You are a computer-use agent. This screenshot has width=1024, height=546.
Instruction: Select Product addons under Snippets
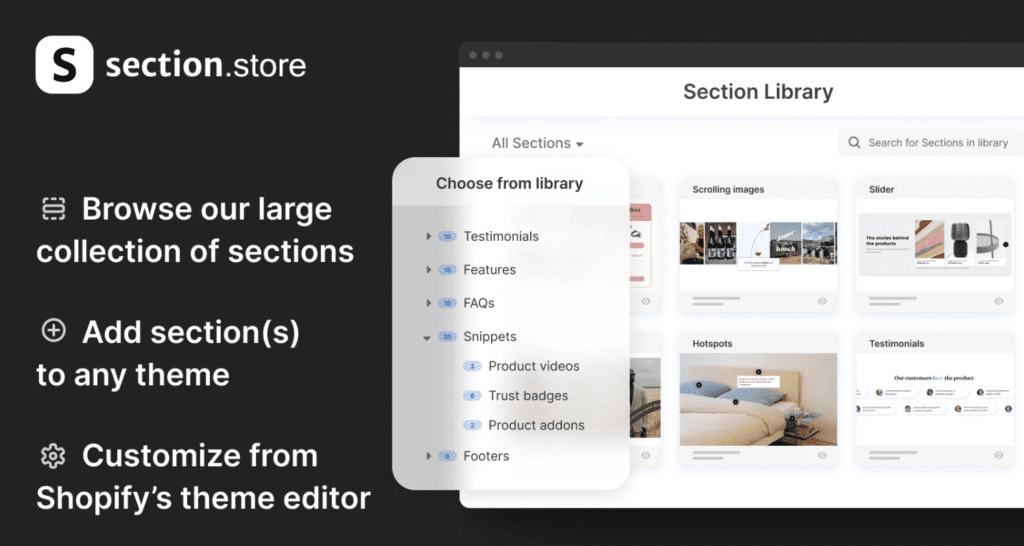click(536, 425)
